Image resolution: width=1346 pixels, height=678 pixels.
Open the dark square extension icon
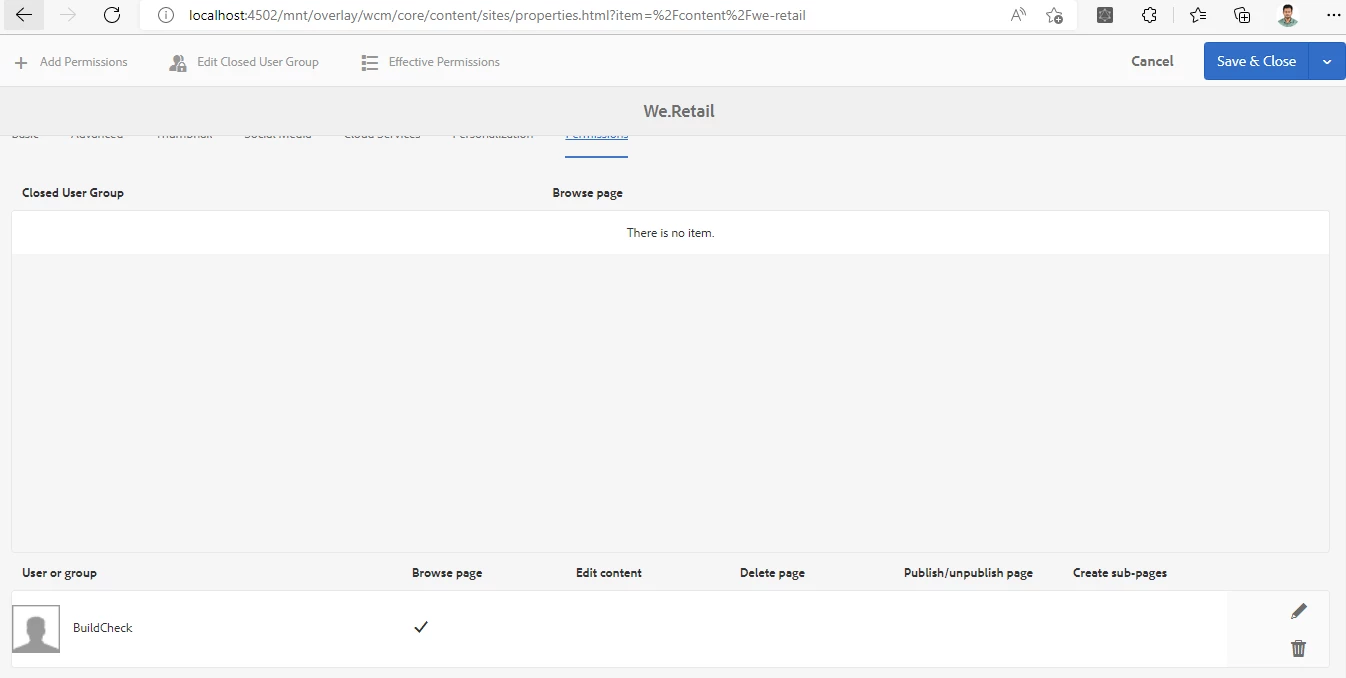click(x=1105, y=15)
